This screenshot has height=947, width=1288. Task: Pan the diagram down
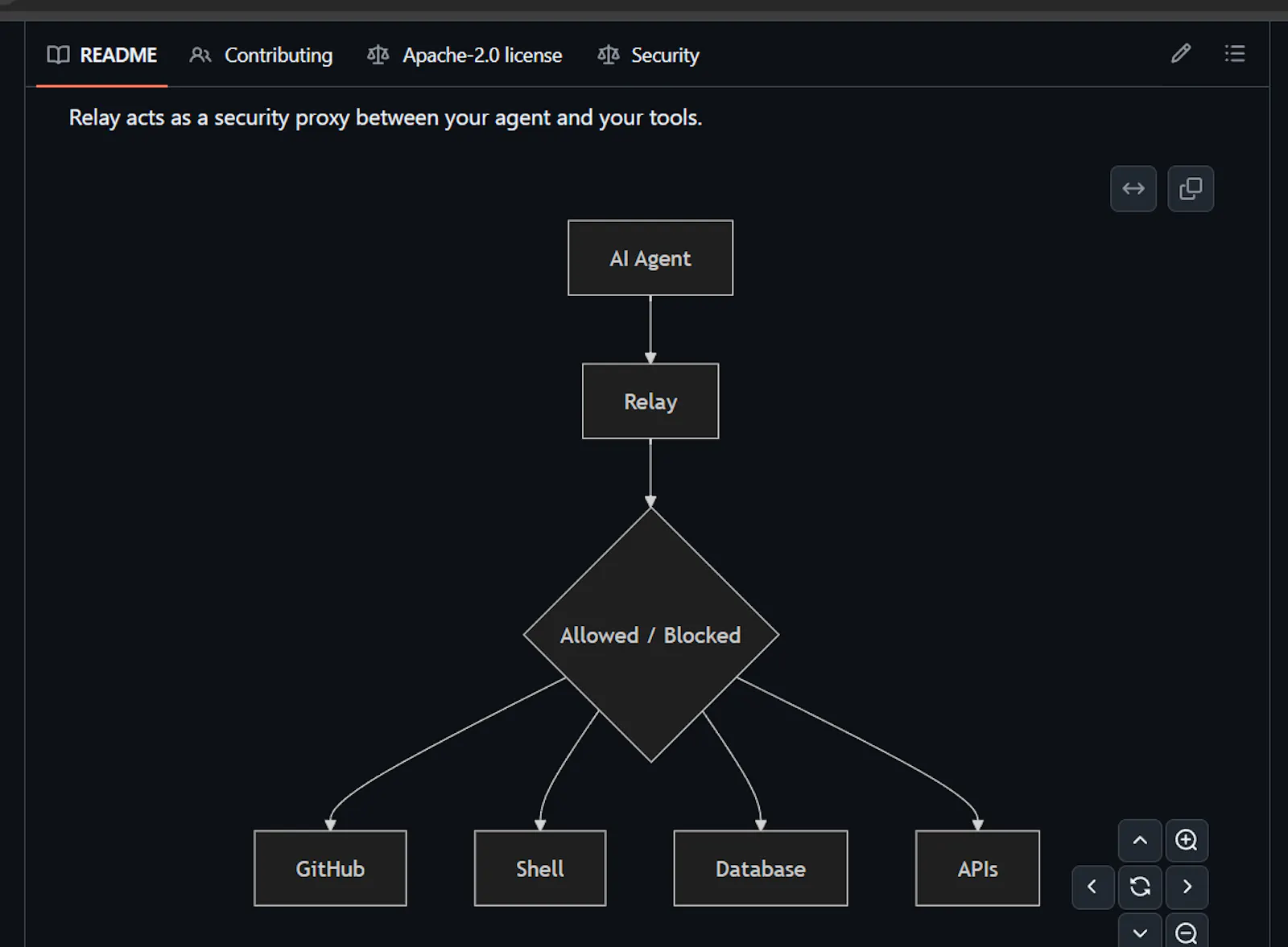[x=1140, y=931]
